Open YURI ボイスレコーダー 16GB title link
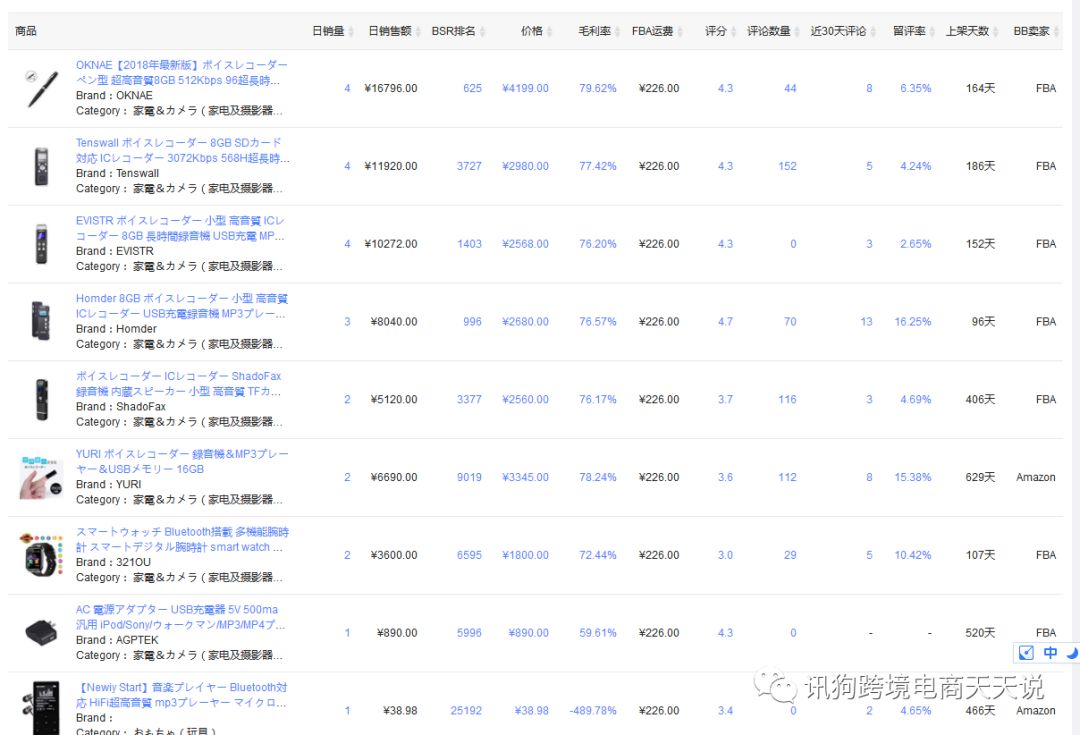 point(182,462)
